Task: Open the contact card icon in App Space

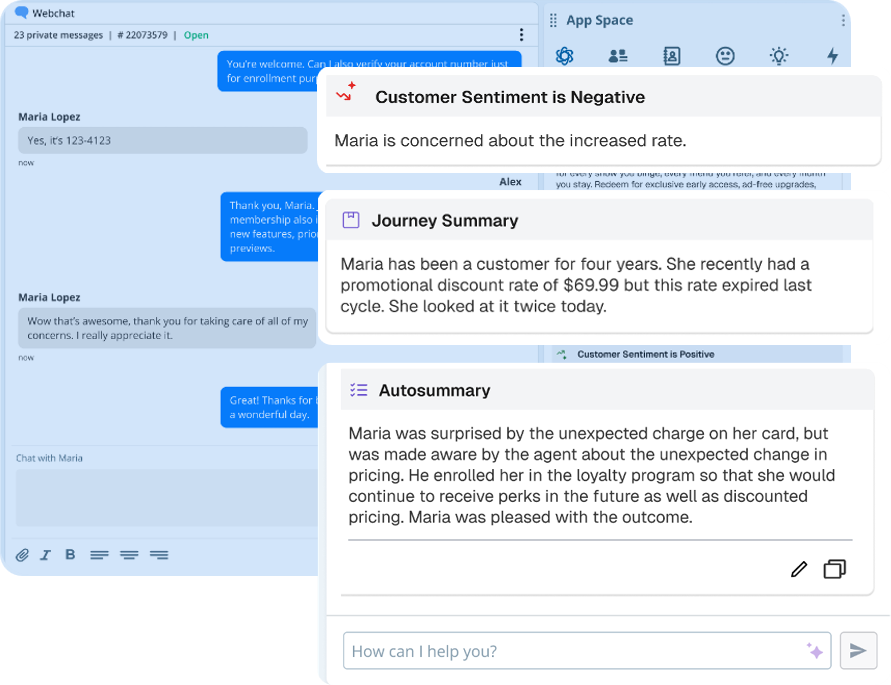Action: coord(672,56)
